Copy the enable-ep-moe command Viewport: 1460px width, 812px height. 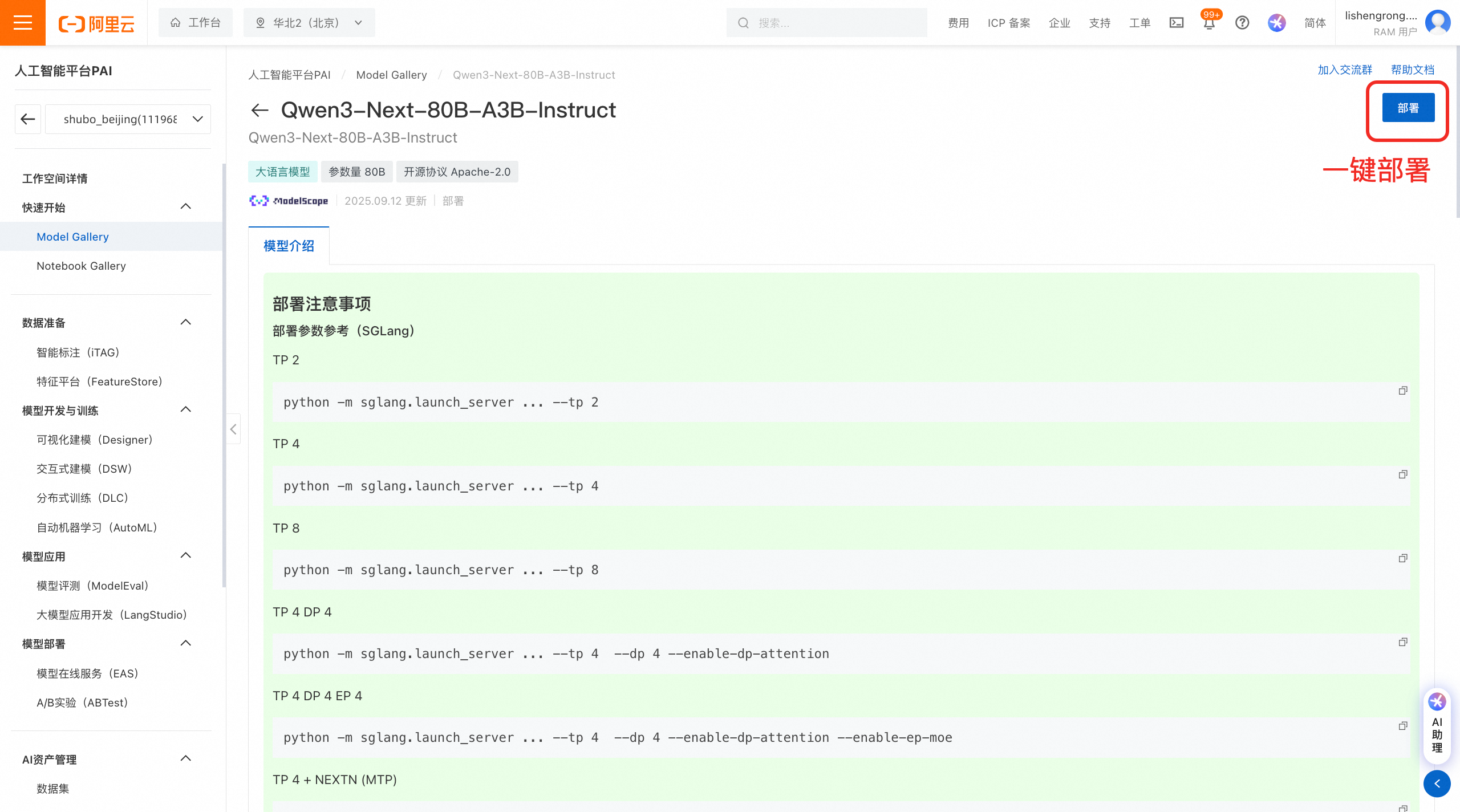[x=1402, y=726]
